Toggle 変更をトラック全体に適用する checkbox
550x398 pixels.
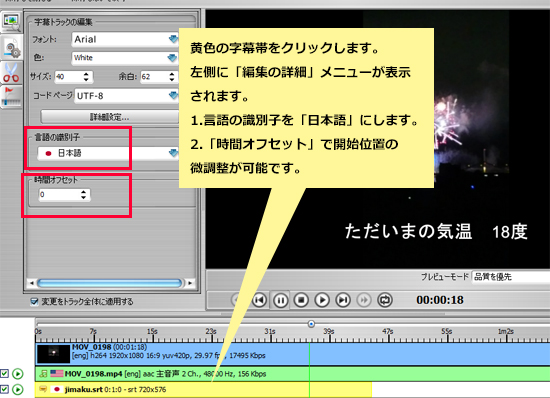(x=34, y=302)
